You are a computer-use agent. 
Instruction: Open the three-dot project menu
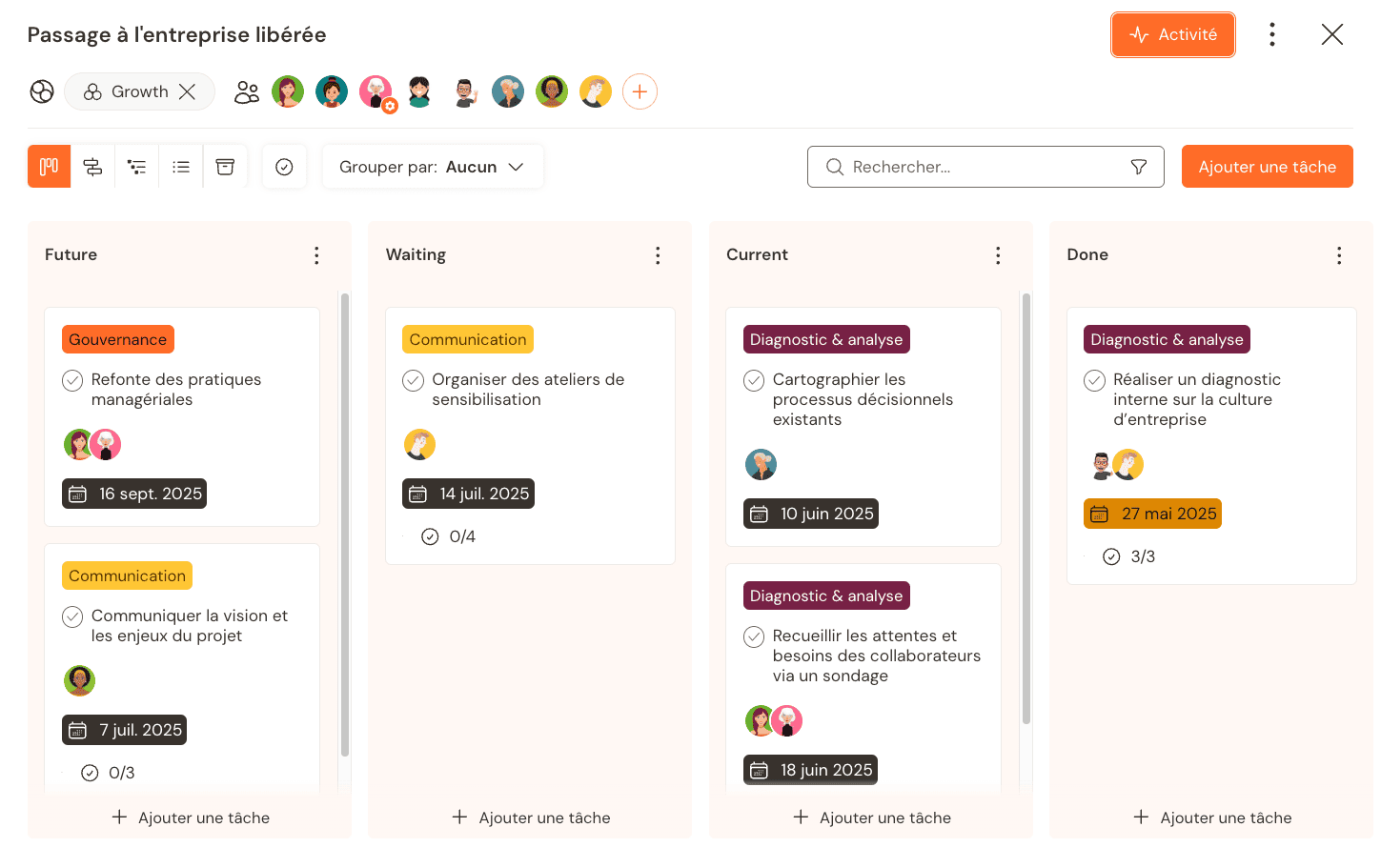[1272, 33]
